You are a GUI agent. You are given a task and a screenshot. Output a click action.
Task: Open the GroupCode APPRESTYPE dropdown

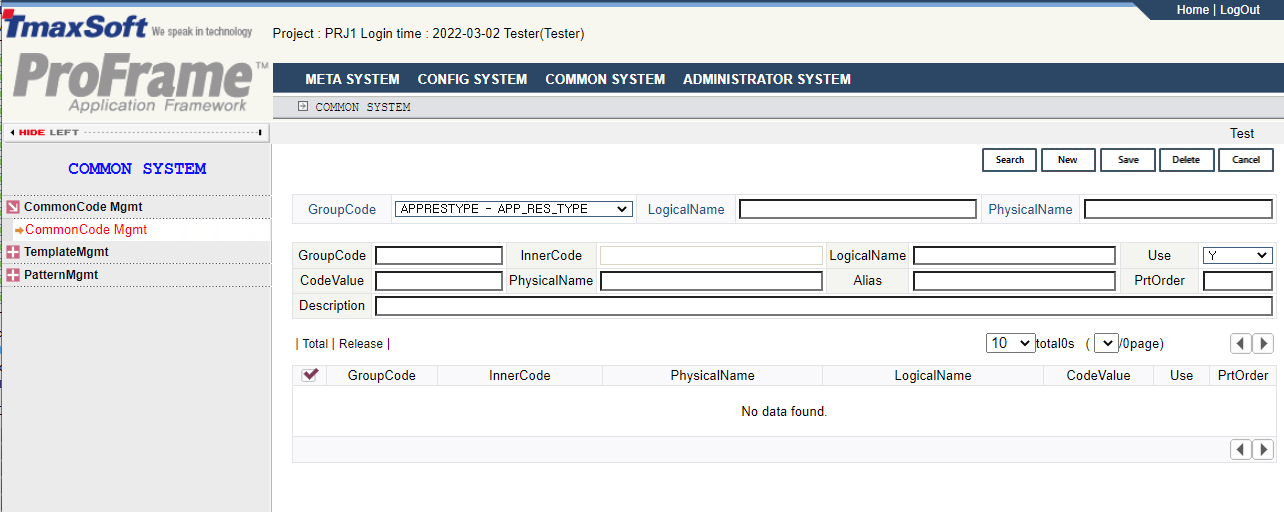[x=514, y=209]
